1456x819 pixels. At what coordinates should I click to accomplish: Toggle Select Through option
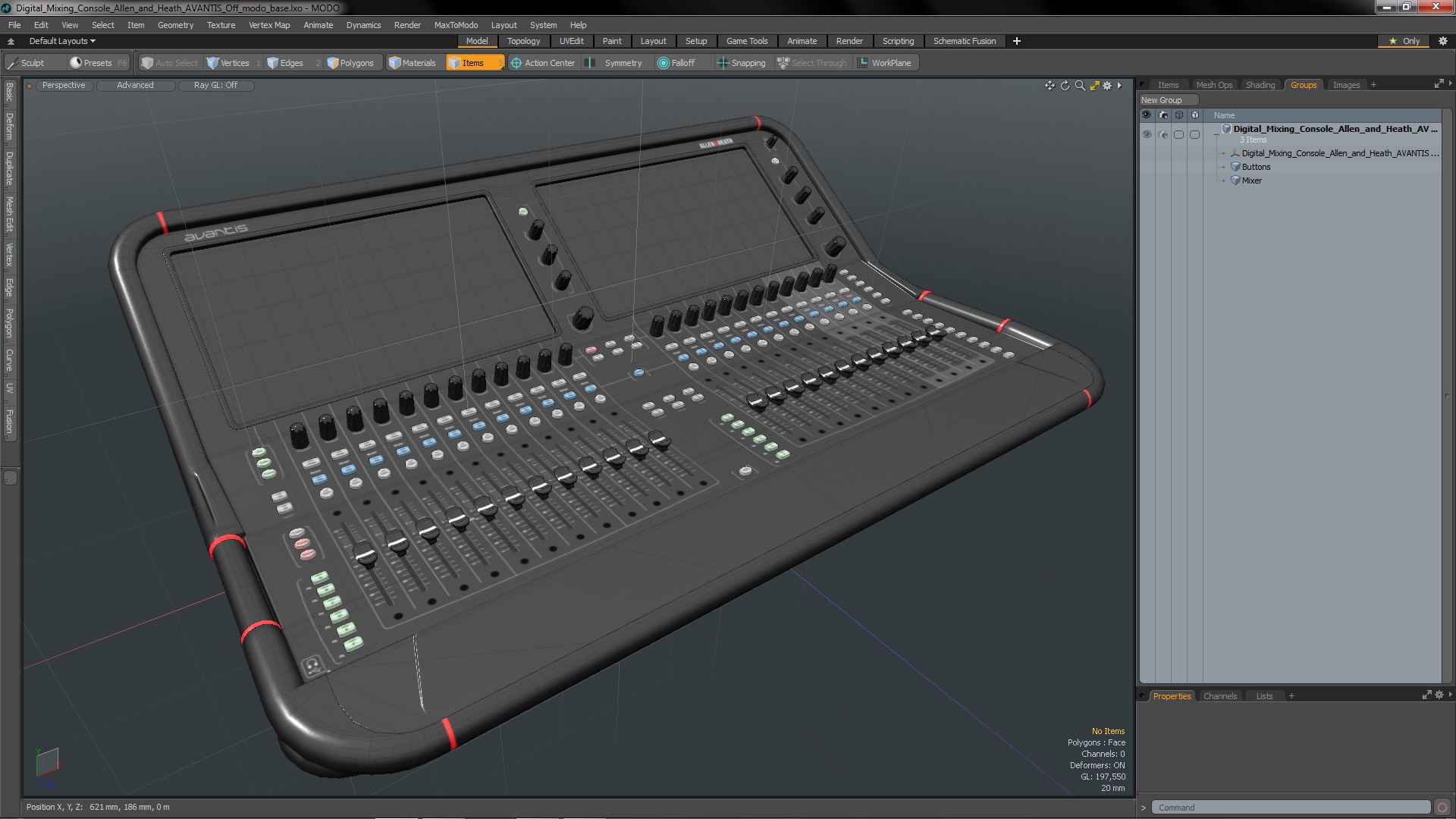click(x=812, y=63)
